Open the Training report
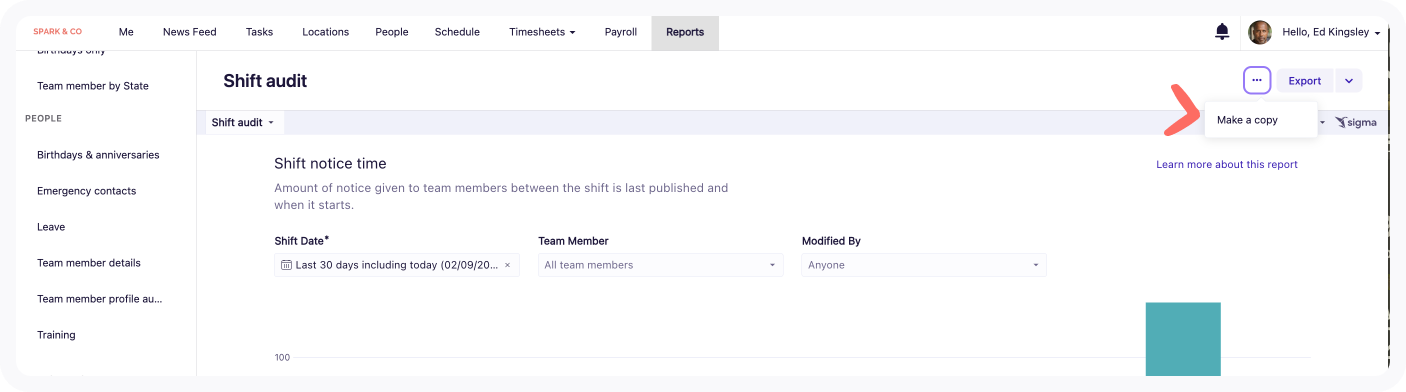Image resolution: width=1406 pixels, height=392 pixels. click(x=56, y=335)
